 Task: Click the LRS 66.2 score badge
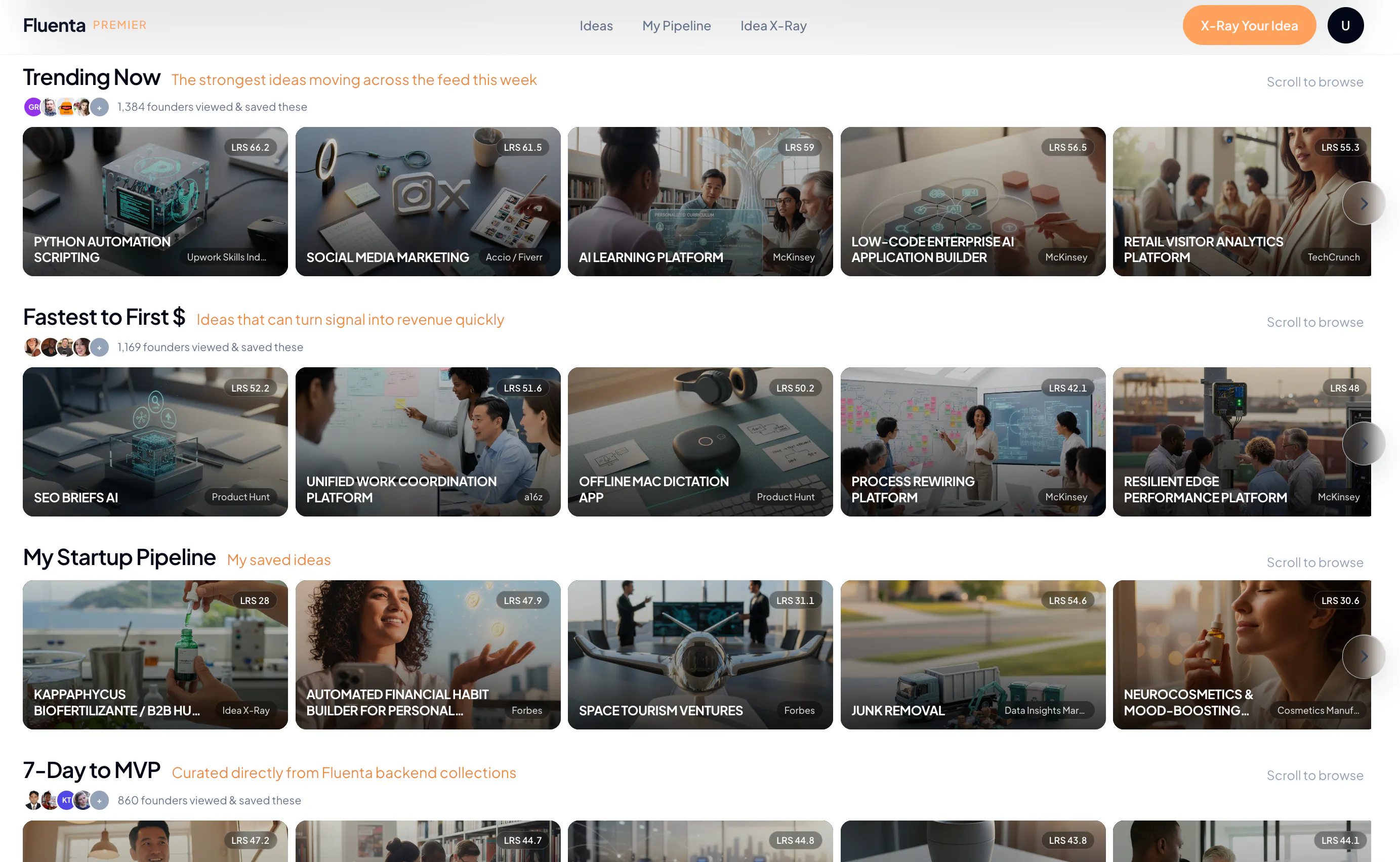coord(251,147)
